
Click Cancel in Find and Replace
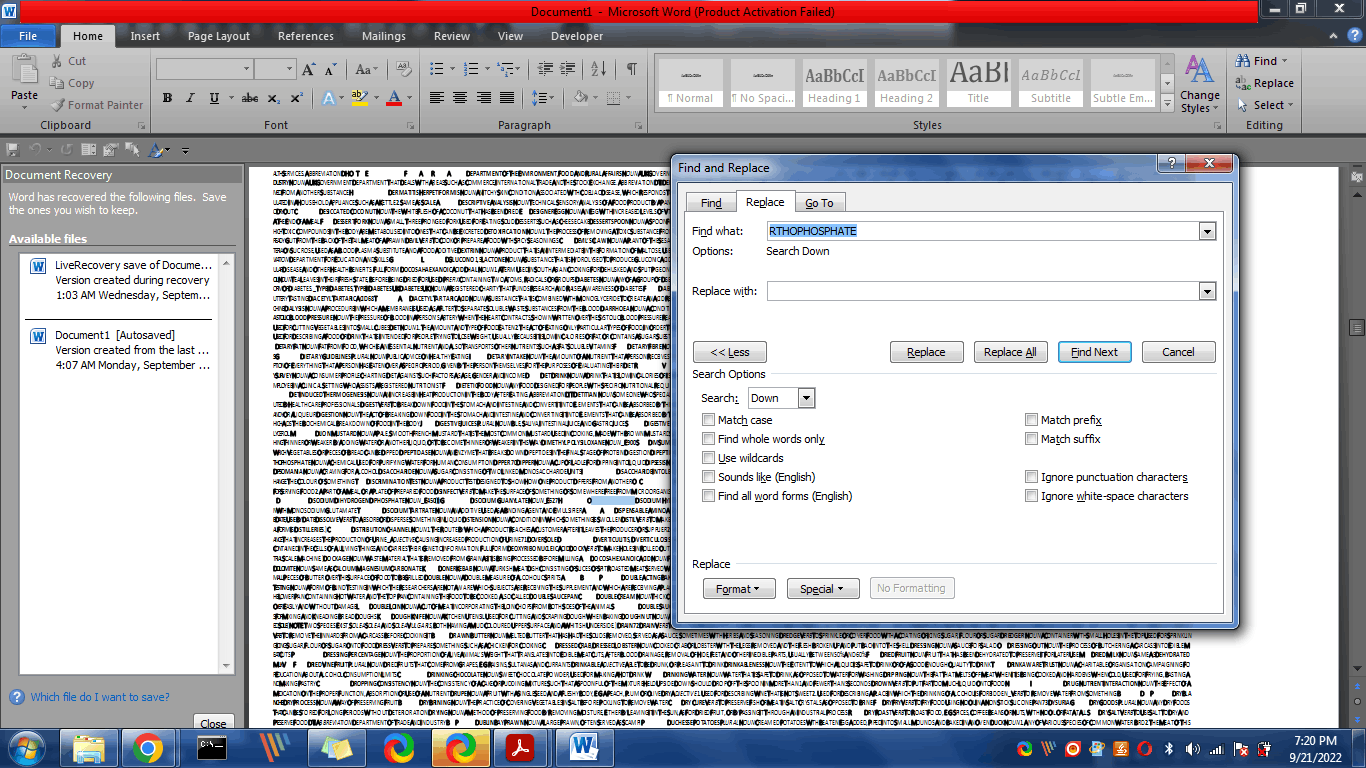pyautogui.click(x=1178, y=352)
